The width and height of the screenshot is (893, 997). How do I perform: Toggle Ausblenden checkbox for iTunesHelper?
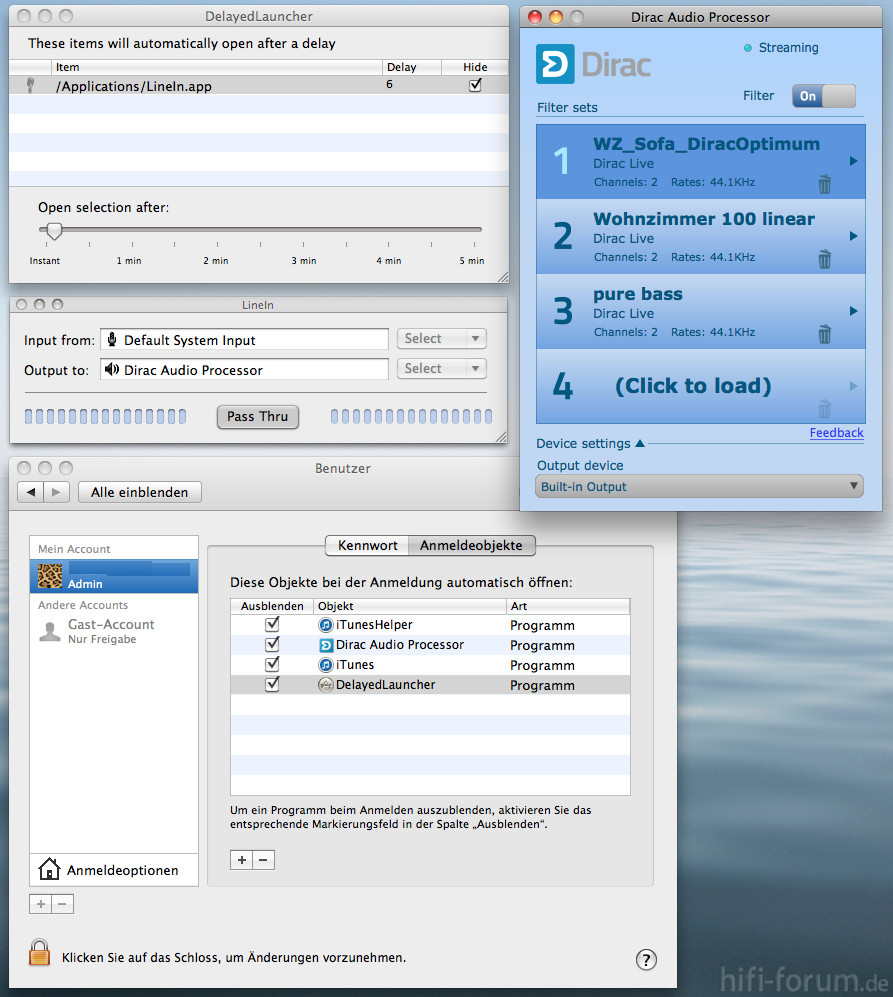pos(272,624)
